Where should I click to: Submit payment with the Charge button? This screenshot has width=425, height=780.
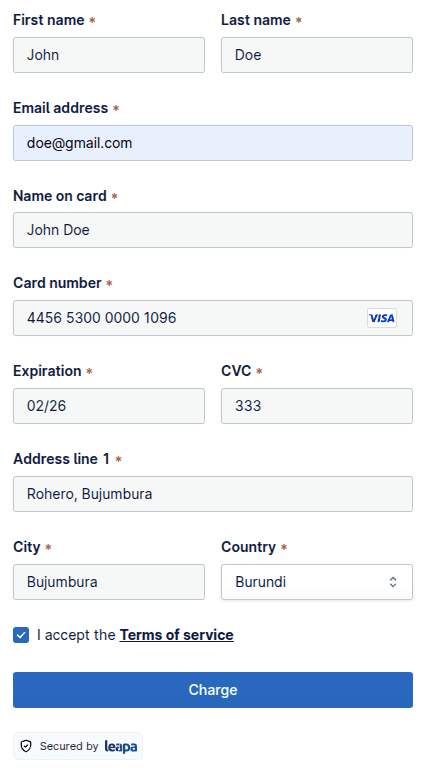pyautogui.click(x=213, y=690)
